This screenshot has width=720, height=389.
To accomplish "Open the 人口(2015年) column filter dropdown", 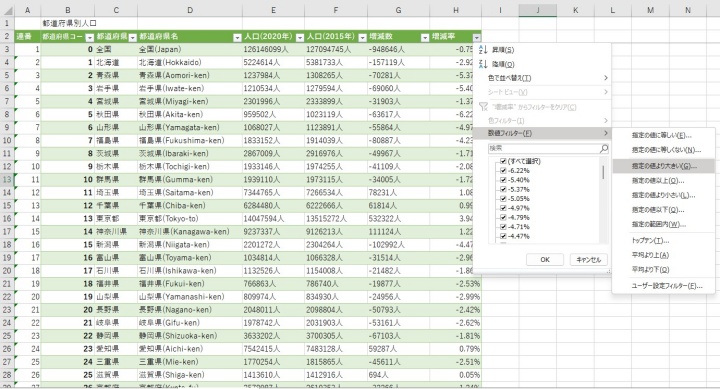I will [362, 38].
